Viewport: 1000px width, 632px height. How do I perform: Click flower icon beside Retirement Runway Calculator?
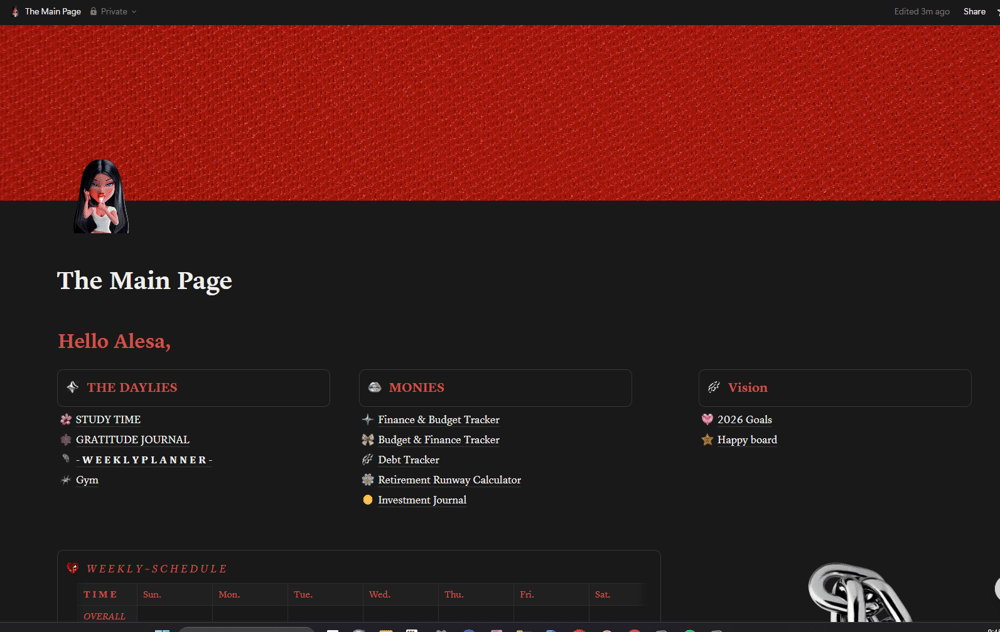tap(367, 480)
